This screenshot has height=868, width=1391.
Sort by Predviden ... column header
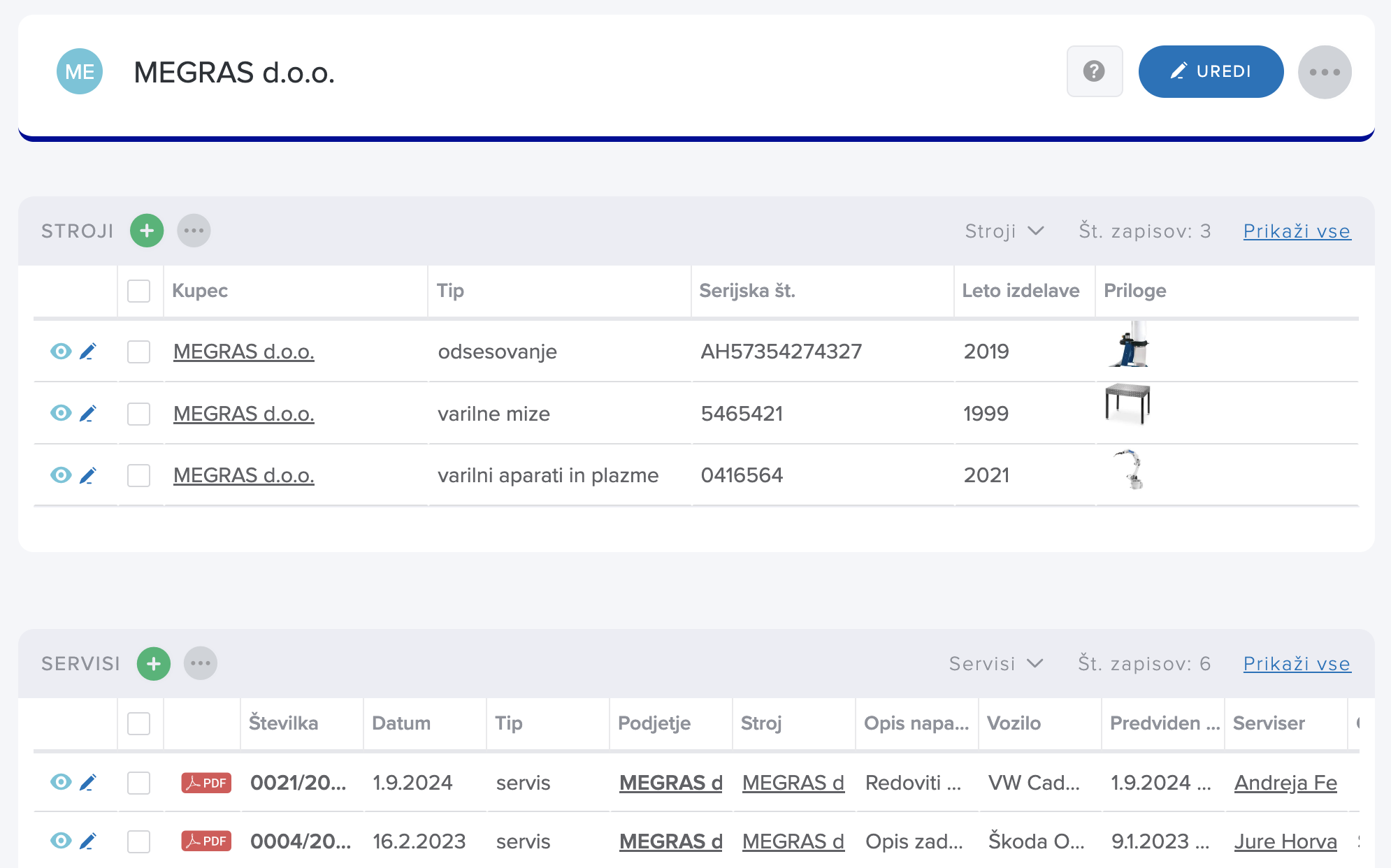point(1165,723)
